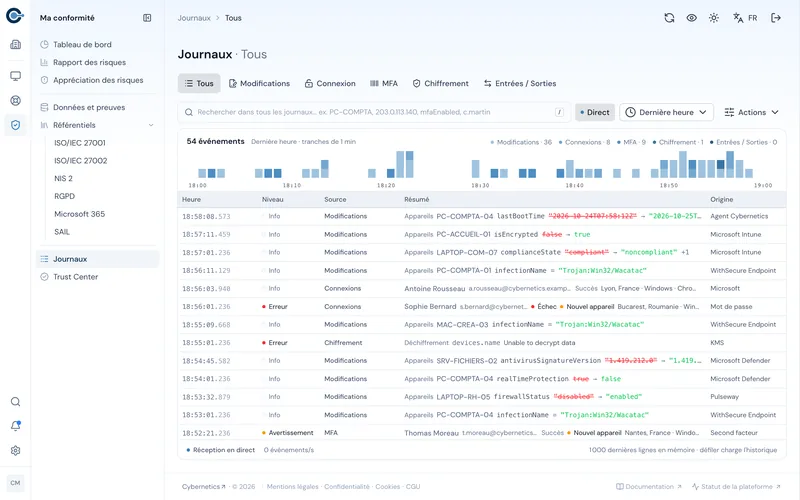Click the logout exit icon

coord(776,18)
